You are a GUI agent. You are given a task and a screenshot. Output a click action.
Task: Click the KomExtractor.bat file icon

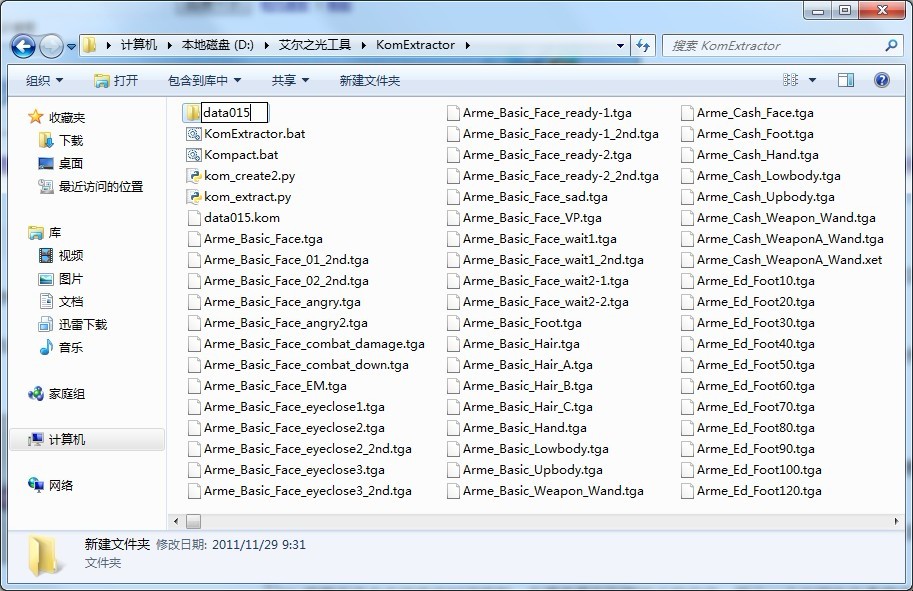[x=194, y=134]
